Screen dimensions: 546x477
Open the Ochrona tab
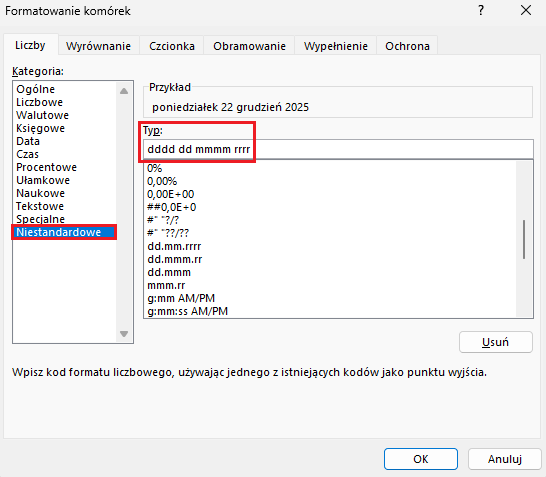point(407,46)
